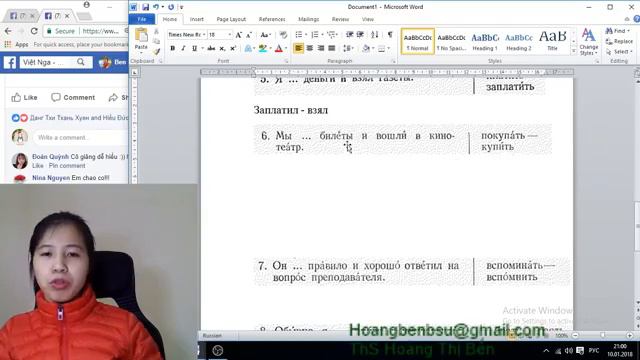Click the Russian language status indicator
This screenshot has height=360, width=640.
212,336
